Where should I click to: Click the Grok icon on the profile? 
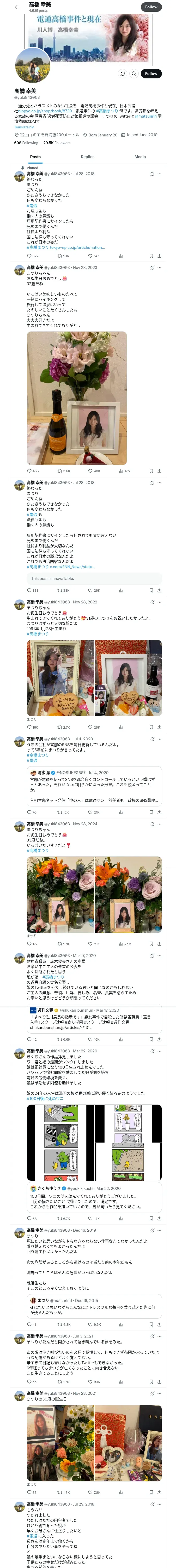(x=122, y=74)
